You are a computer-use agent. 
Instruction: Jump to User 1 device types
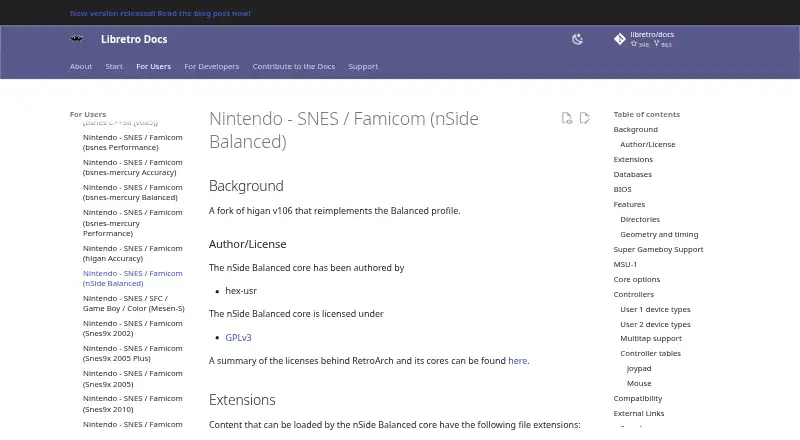coord(655,309)
